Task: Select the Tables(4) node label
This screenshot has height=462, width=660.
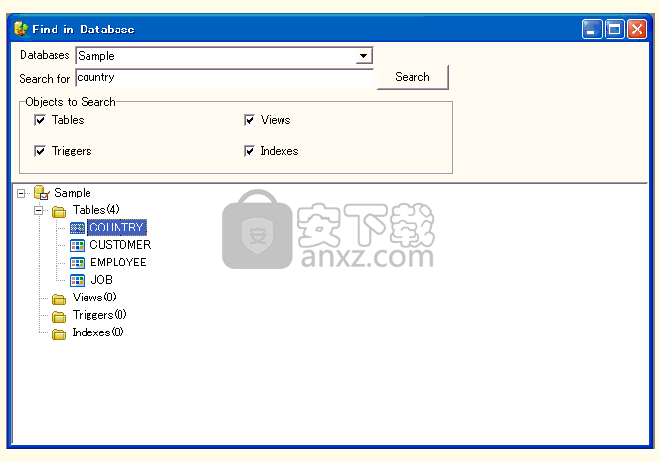Action: pos(96,210)
